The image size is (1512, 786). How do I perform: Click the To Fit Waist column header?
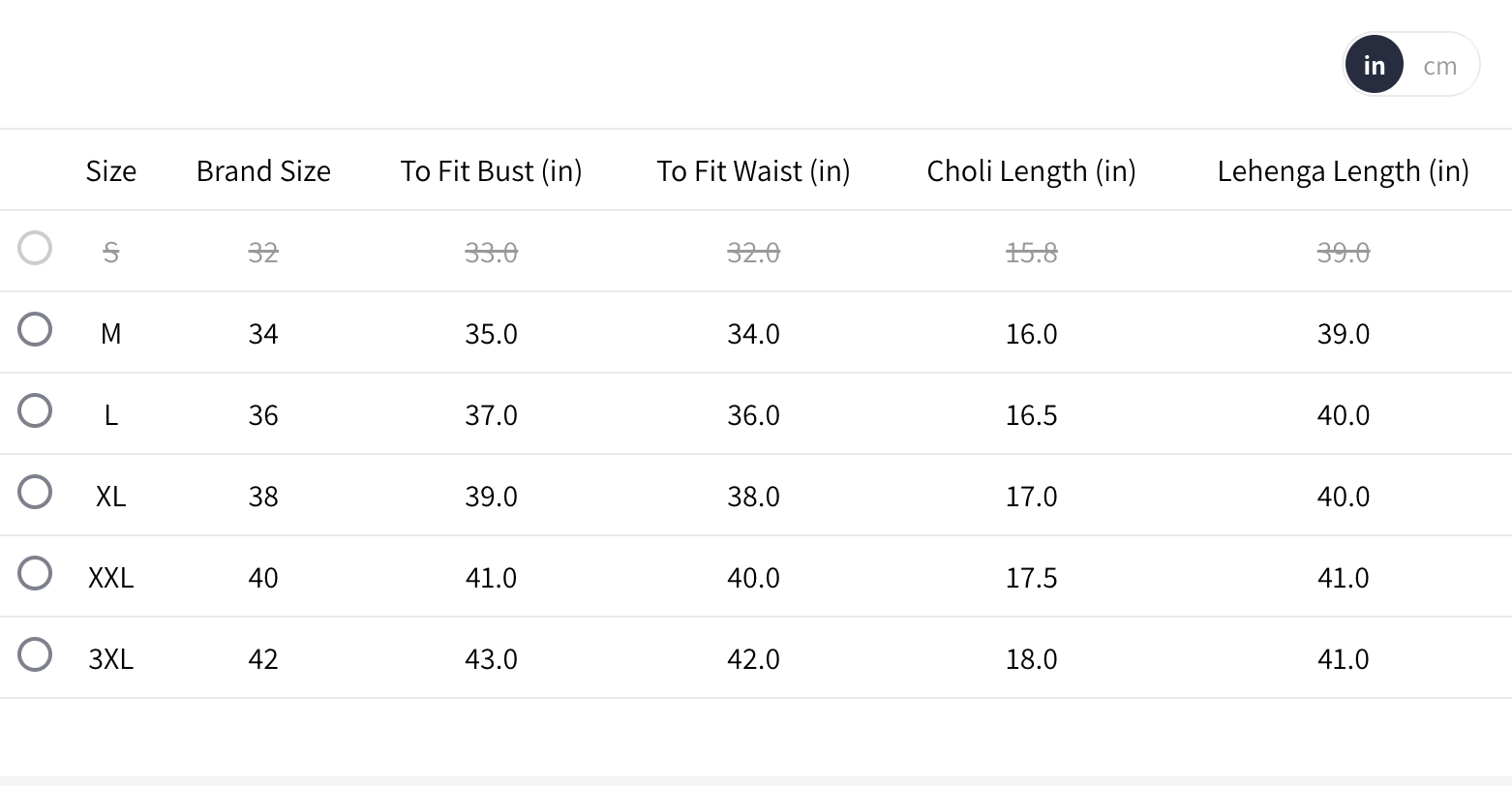point(753,171)
